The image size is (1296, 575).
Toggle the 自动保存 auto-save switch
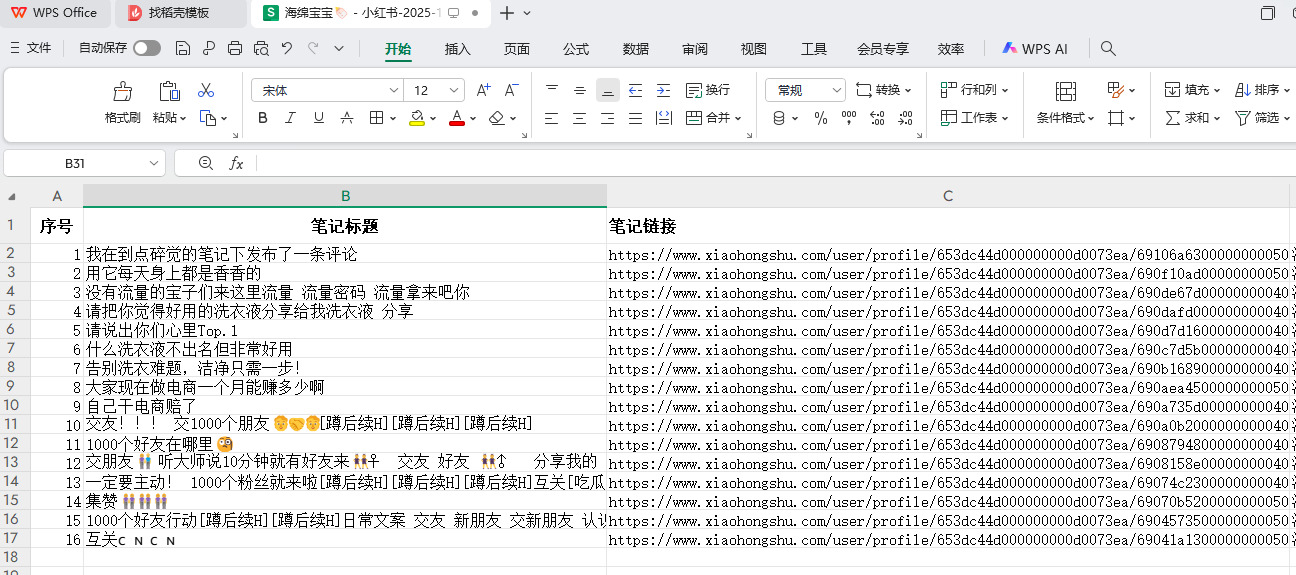tap(147, 48)
